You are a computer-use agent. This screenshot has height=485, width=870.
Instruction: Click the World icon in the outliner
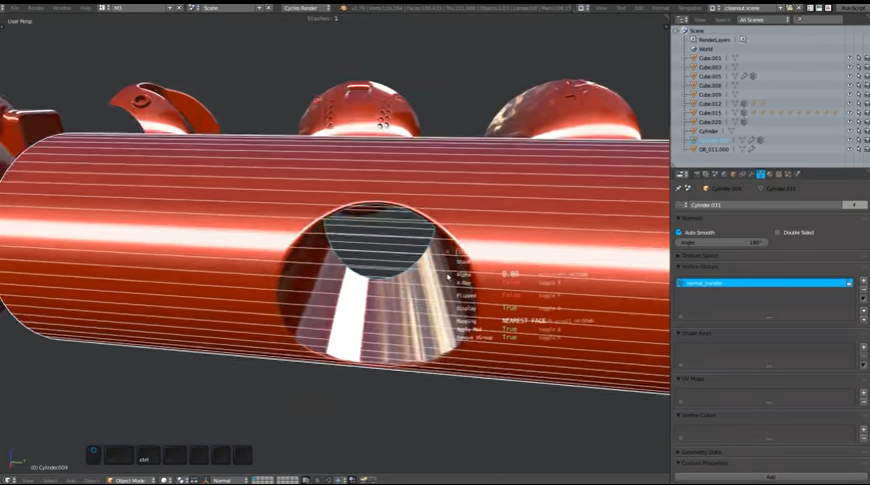[x=693, y=48]
